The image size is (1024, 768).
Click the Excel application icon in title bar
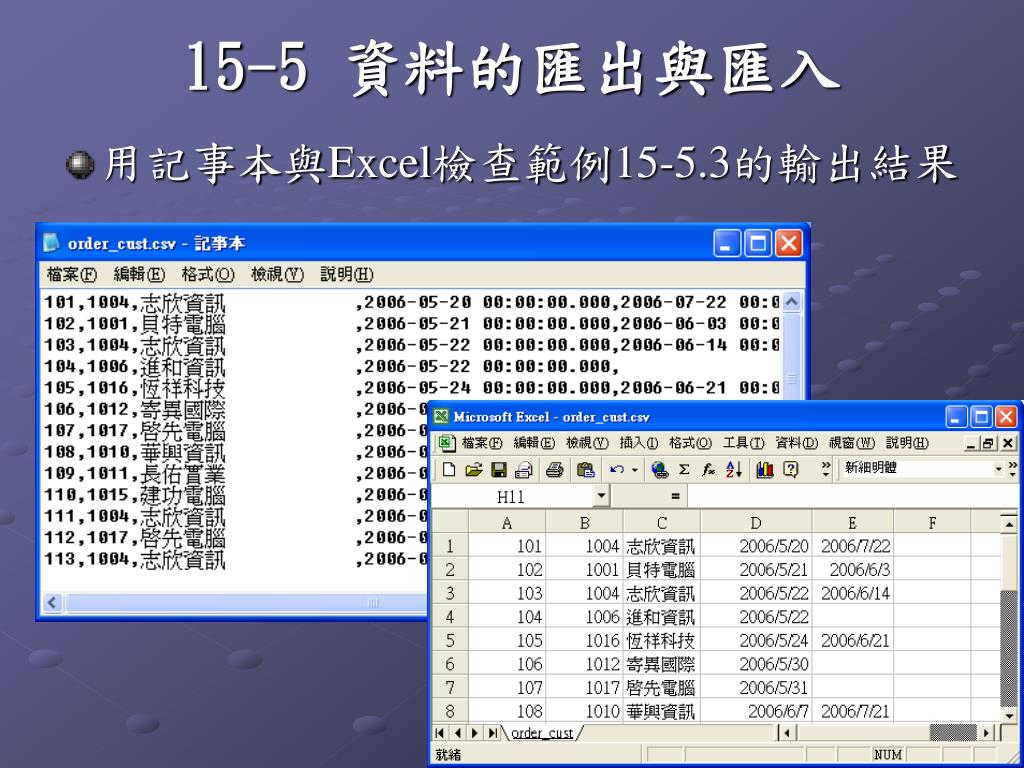coord(441,417)
